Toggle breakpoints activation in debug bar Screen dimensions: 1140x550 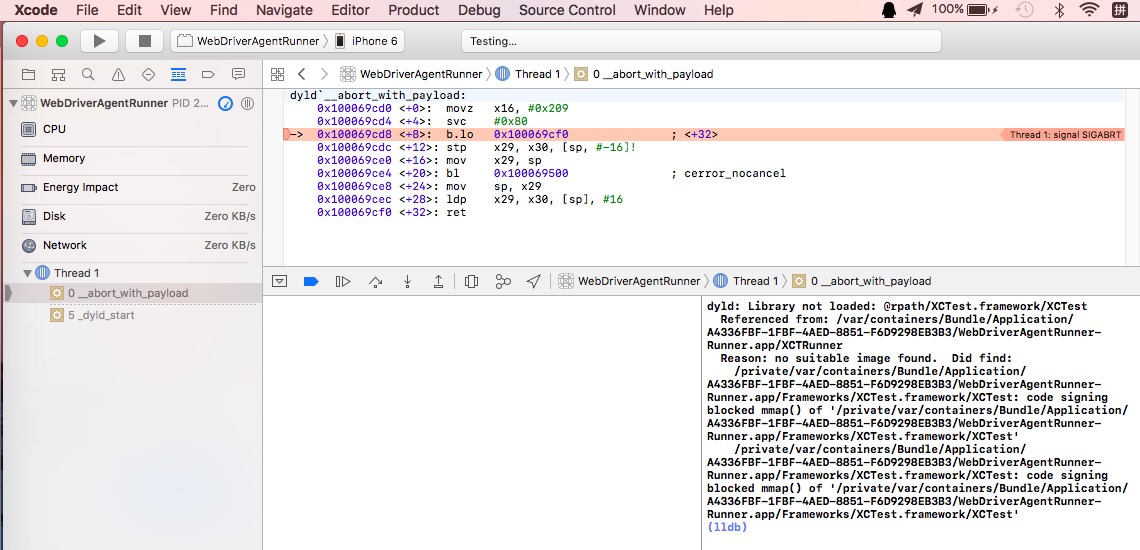[x=311, y=281]
